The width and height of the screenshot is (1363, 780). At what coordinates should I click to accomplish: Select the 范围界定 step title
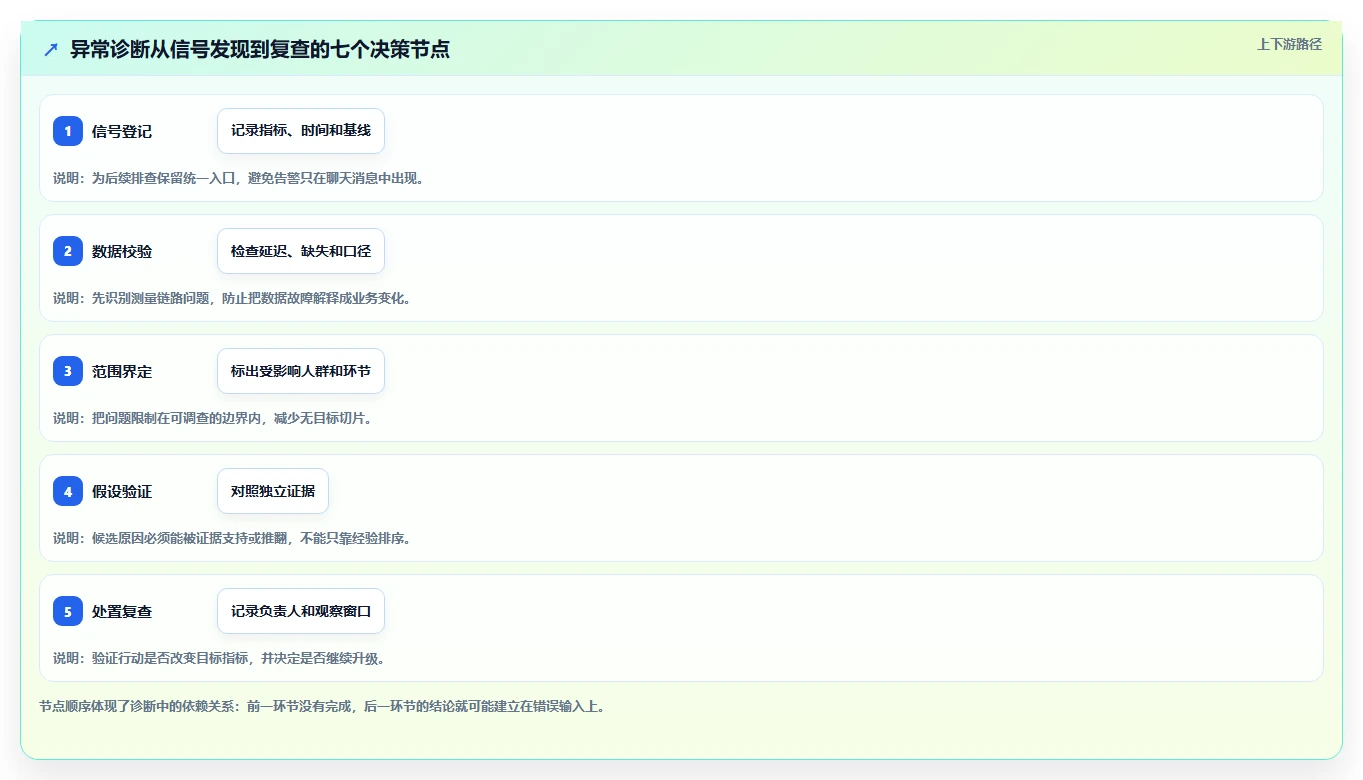[122, 371]
